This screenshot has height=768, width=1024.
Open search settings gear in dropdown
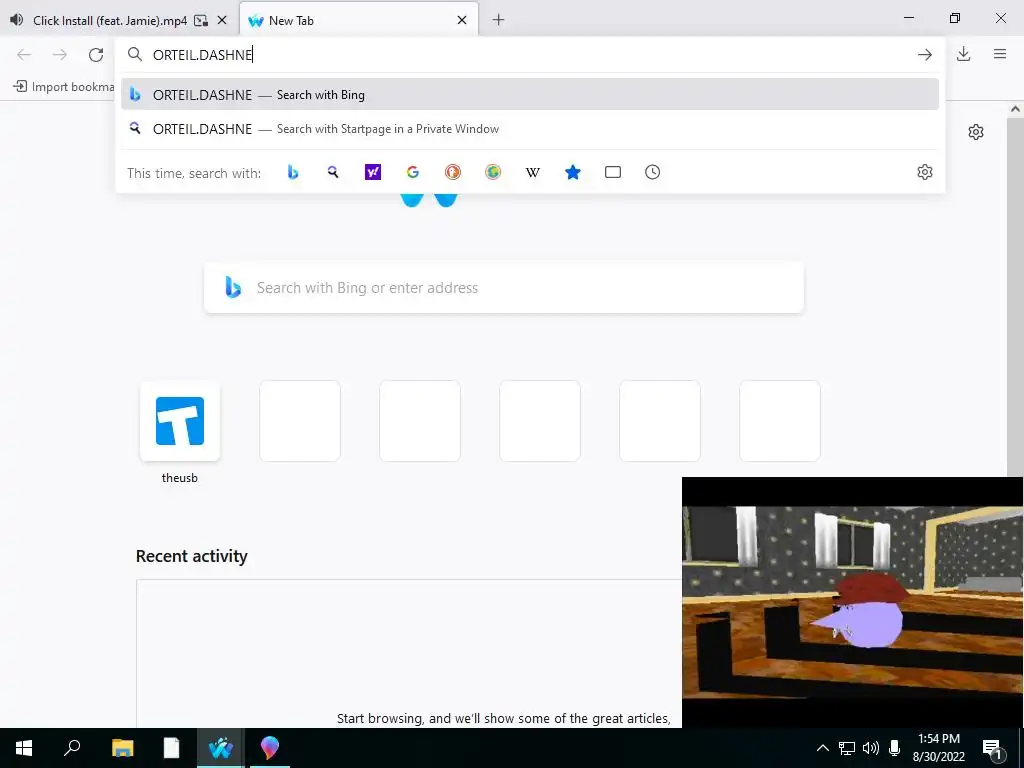point(925,172)
